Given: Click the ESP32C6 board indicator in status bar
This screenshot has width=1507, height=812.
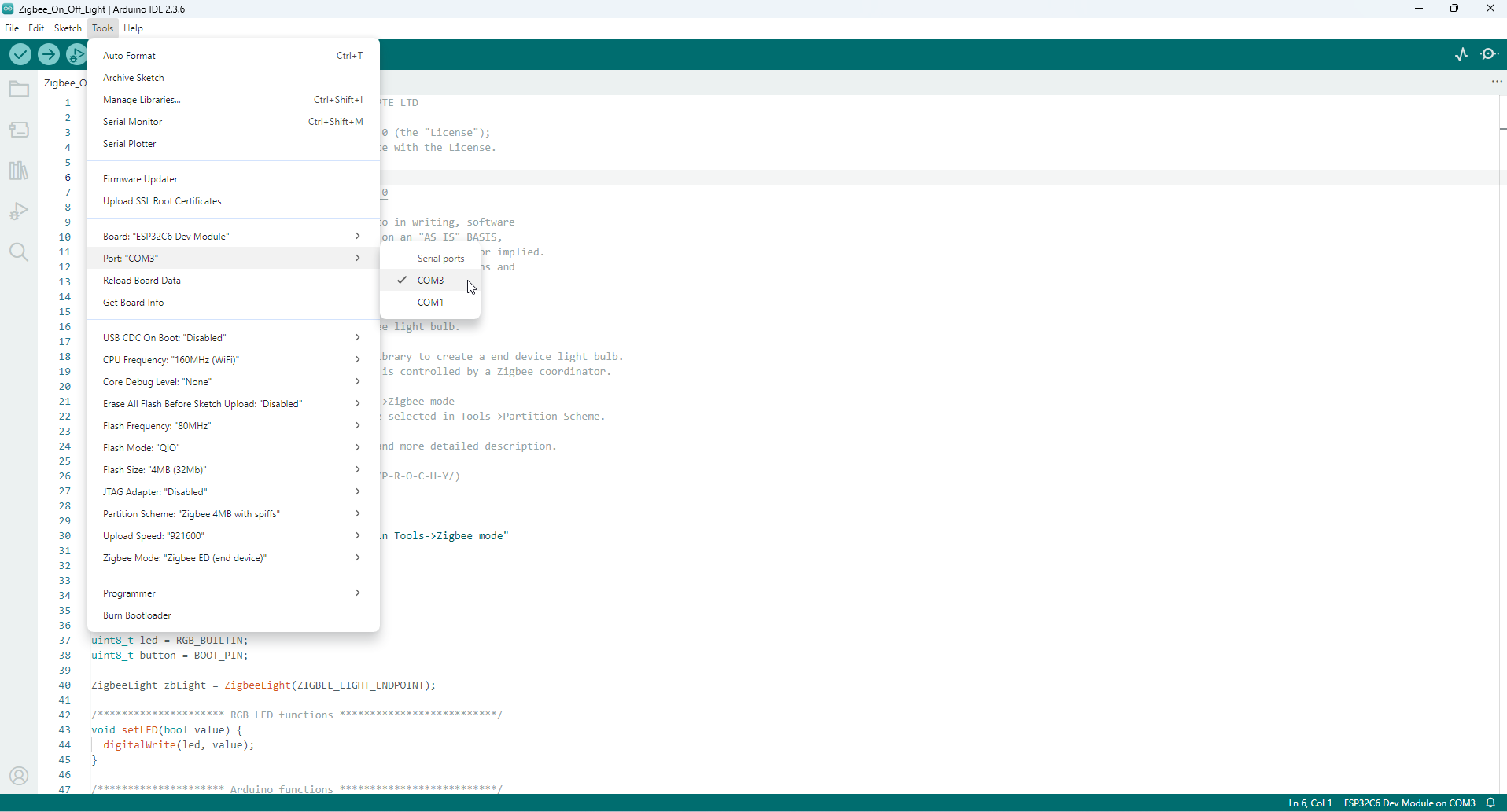Looking at the screenshot, I should pyautogui.click(x=1409, y=803).
